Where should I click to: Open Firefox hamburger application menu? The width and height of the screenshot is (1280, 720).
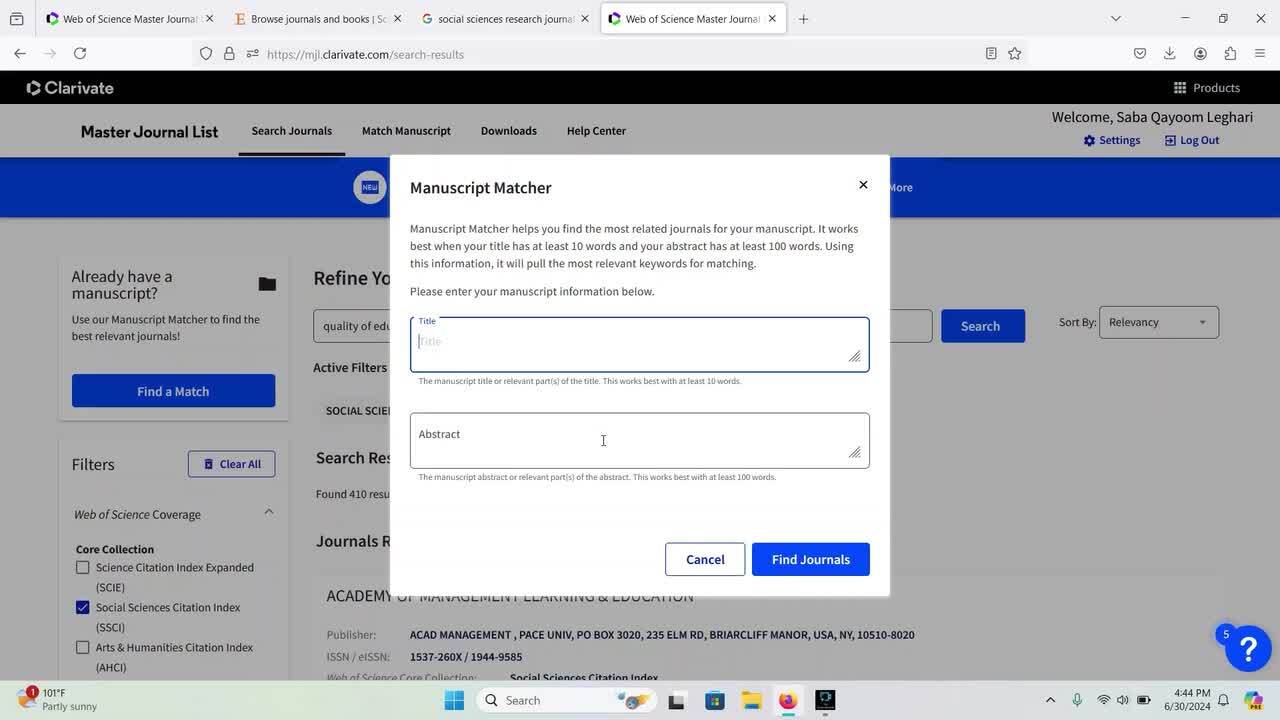point(1259,54)
